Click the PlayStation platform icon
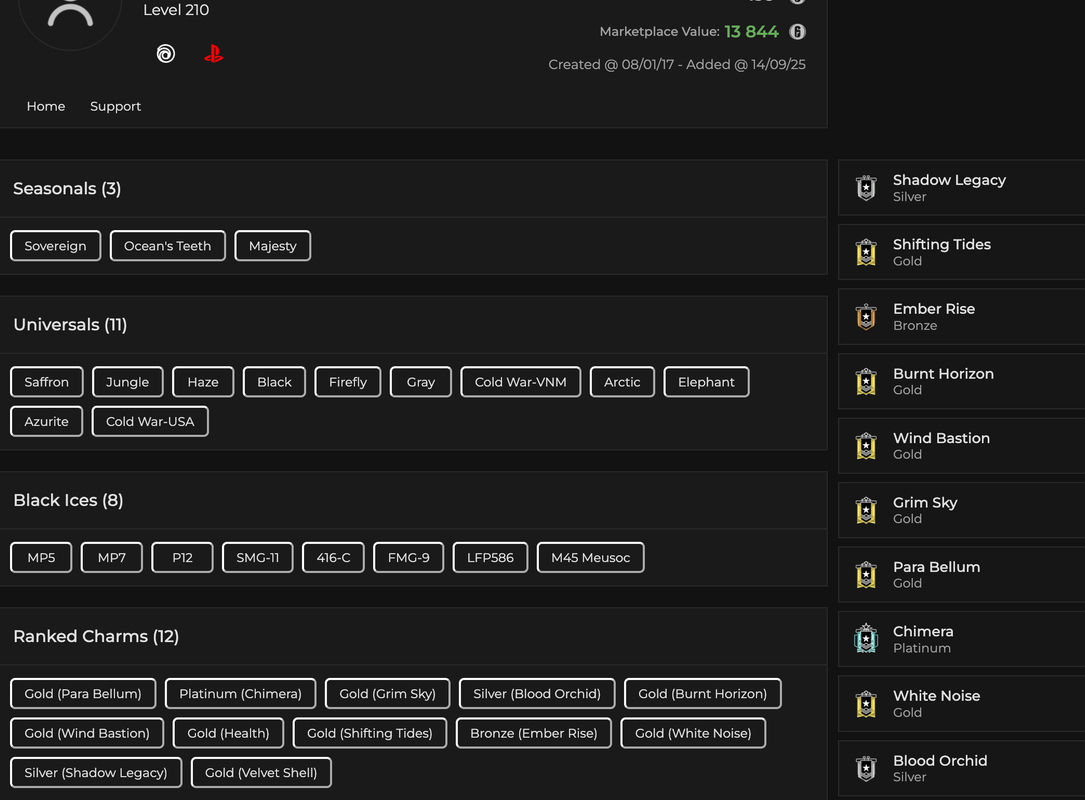 point(213,53)
